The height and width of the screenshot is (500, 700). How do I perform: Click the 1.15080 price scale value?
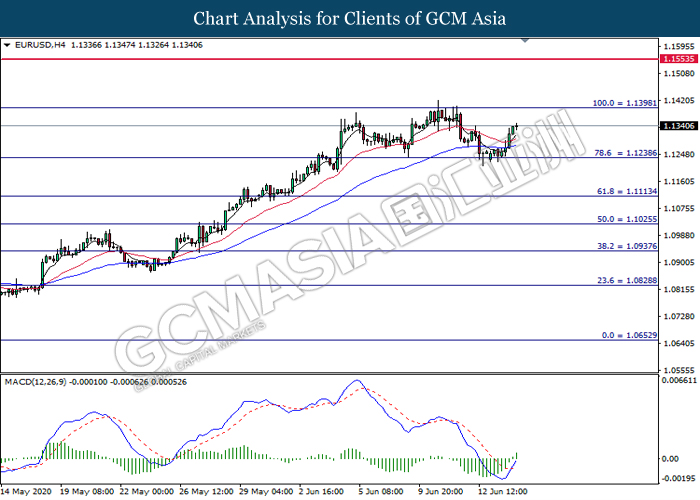coord(679,73)
